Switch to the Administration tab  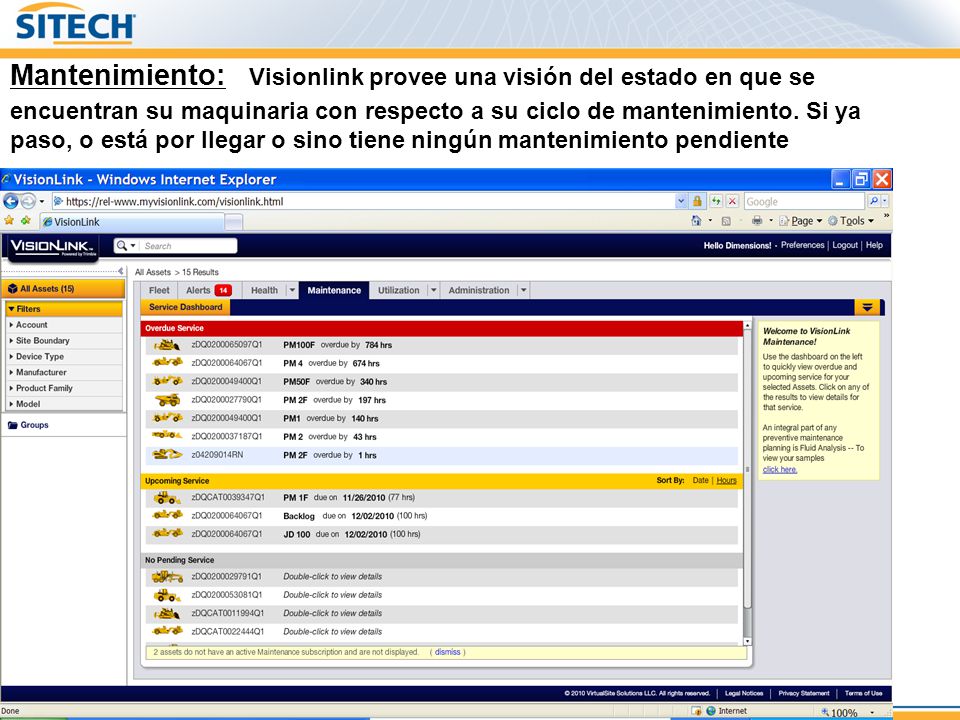479,290
